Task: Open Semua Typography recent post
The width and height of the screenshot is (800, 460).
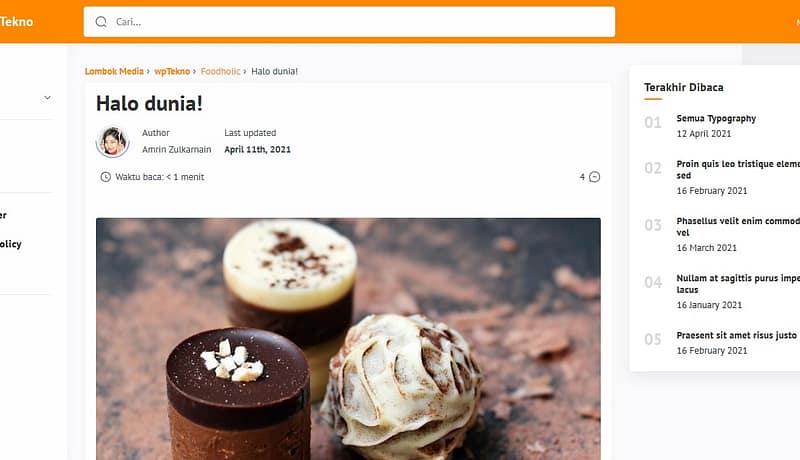Action: (x=716, y=118)
